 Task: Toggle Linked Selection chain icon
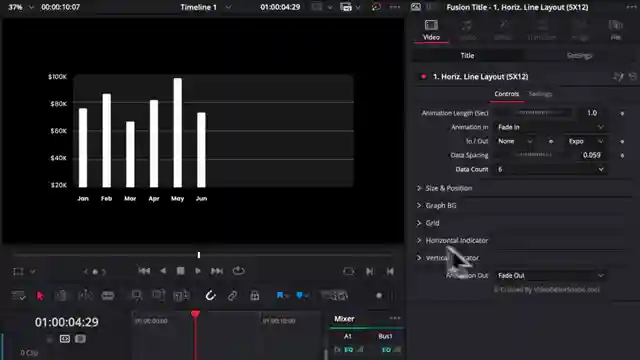(x=232, y=296)
